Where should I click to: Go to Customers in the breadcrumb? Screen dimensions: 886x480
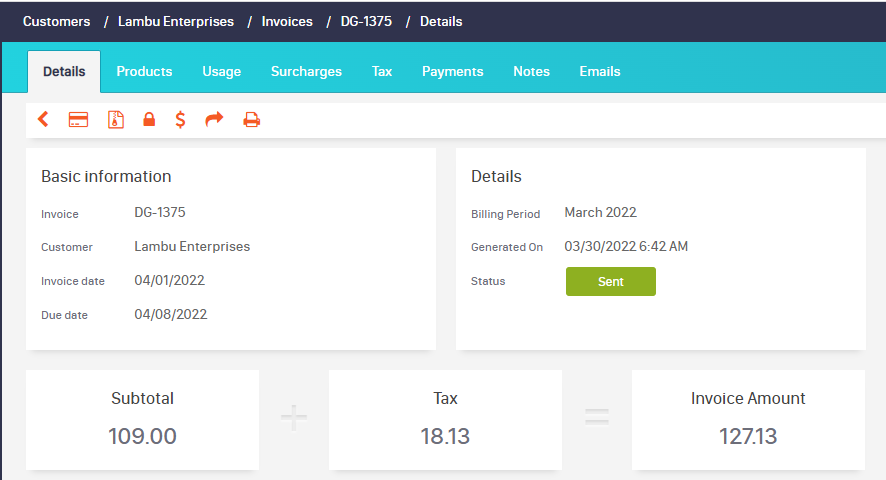(x=56, y=21)
